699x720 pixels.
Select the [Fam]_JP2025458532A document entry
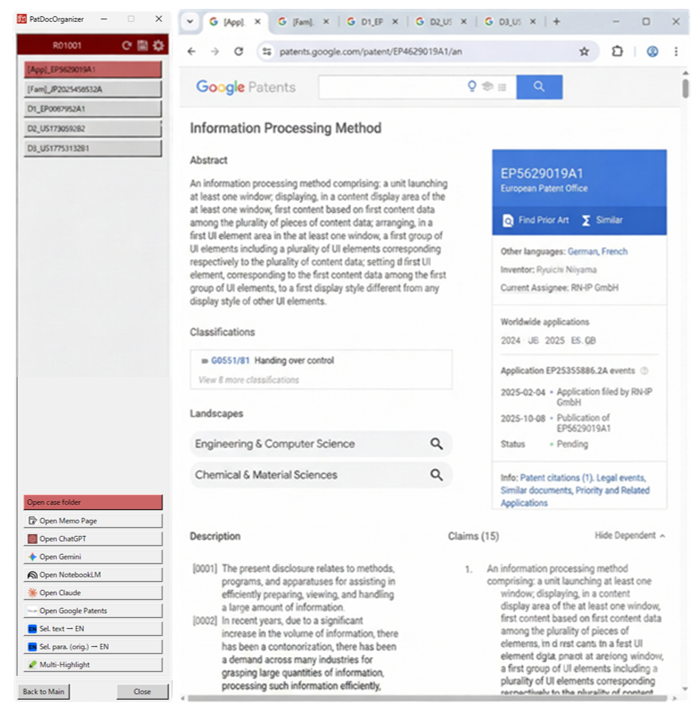(x=93, y=89)
